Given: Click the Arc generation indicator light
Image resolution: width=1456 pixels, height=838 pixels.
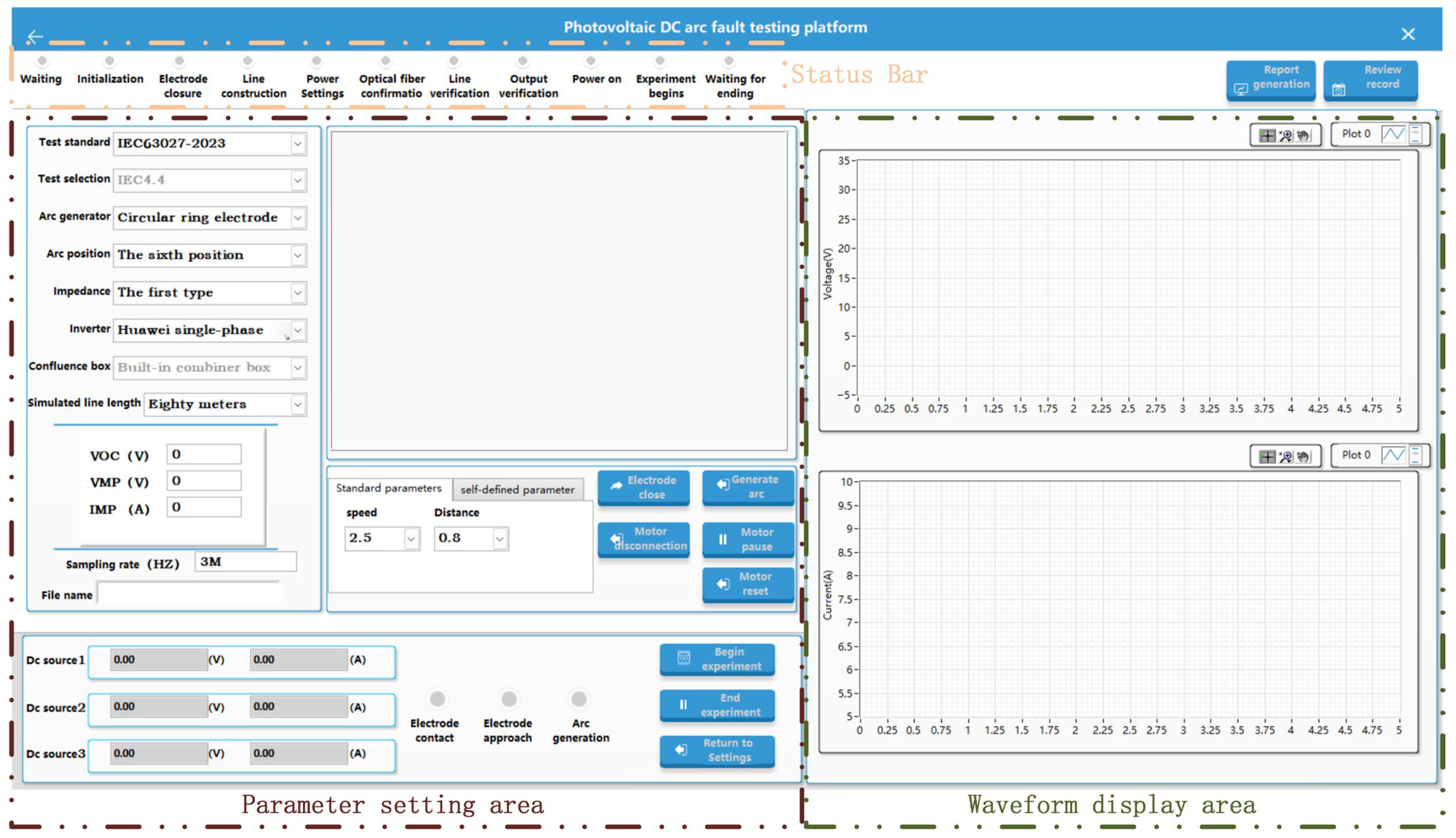Looking at the screenshot, I should coord(579,699).
